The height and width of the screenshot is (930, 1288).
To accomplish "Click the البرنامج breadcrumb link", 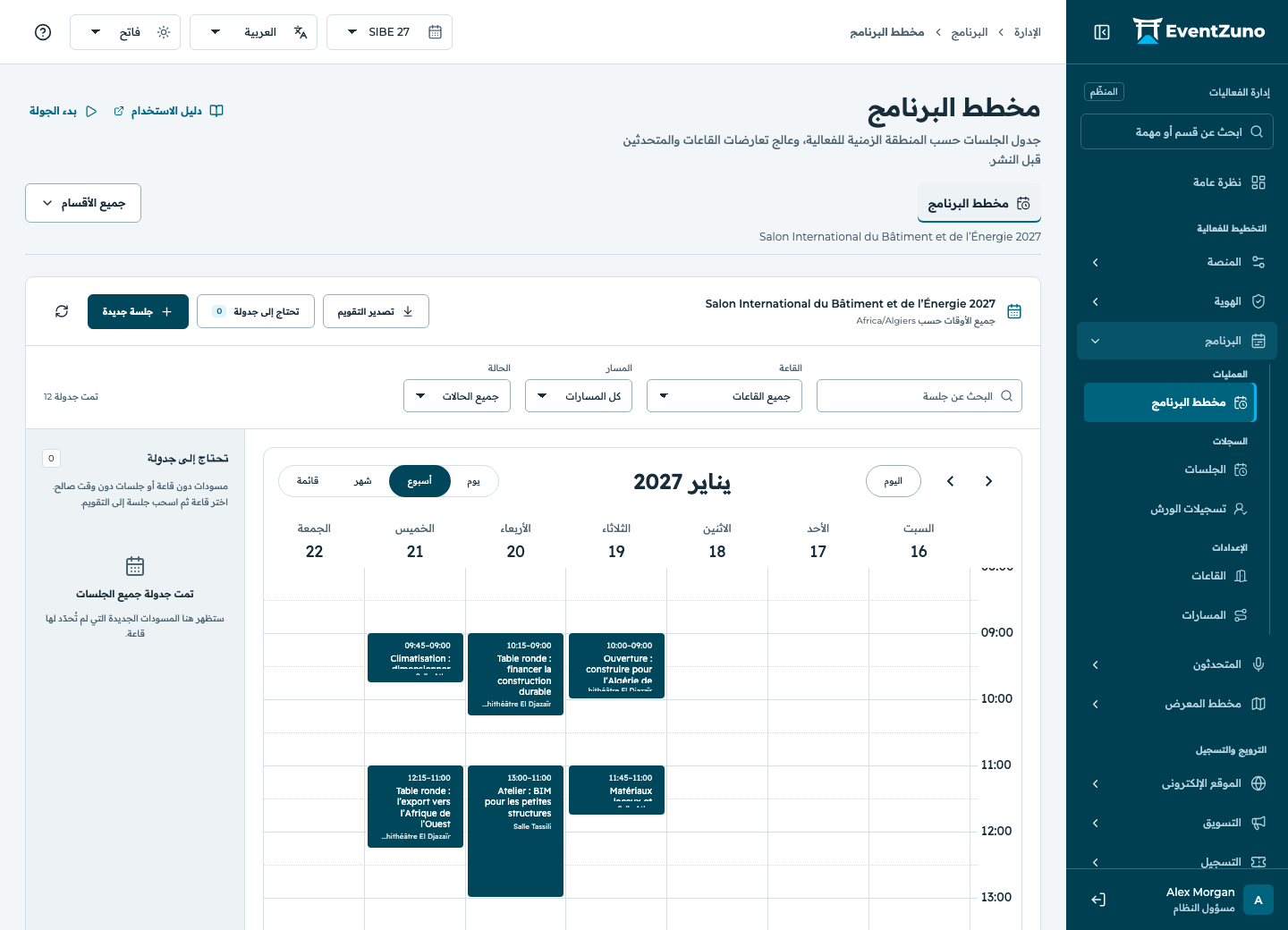I will pos(970,32).
